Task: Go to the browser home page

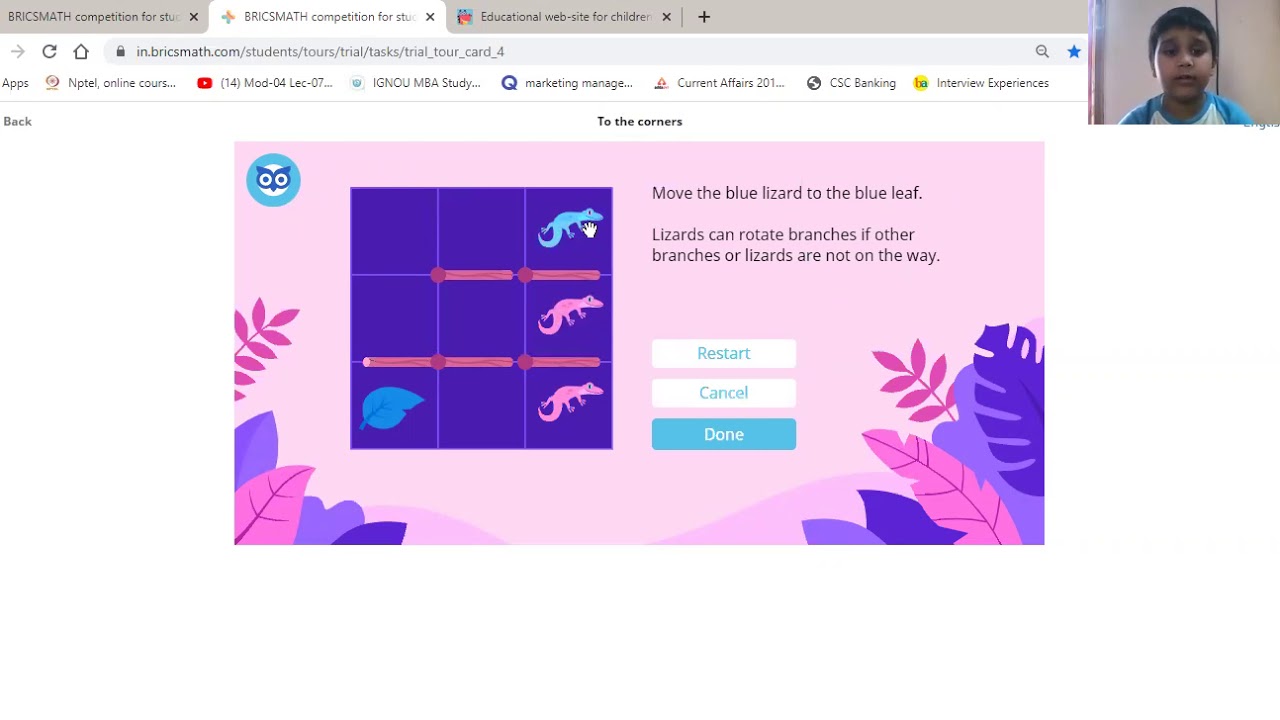Action: pos(81,51)
